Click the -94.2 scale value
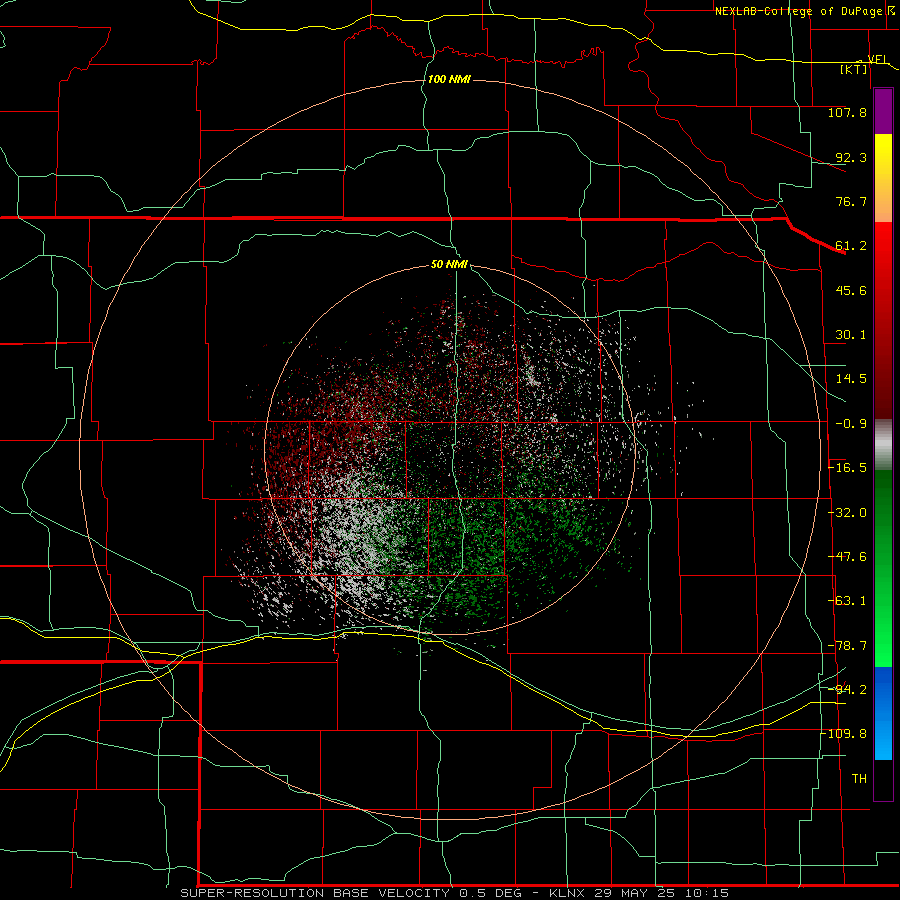The height and width of the screenshot is (900, 900). tap(847, 690)
